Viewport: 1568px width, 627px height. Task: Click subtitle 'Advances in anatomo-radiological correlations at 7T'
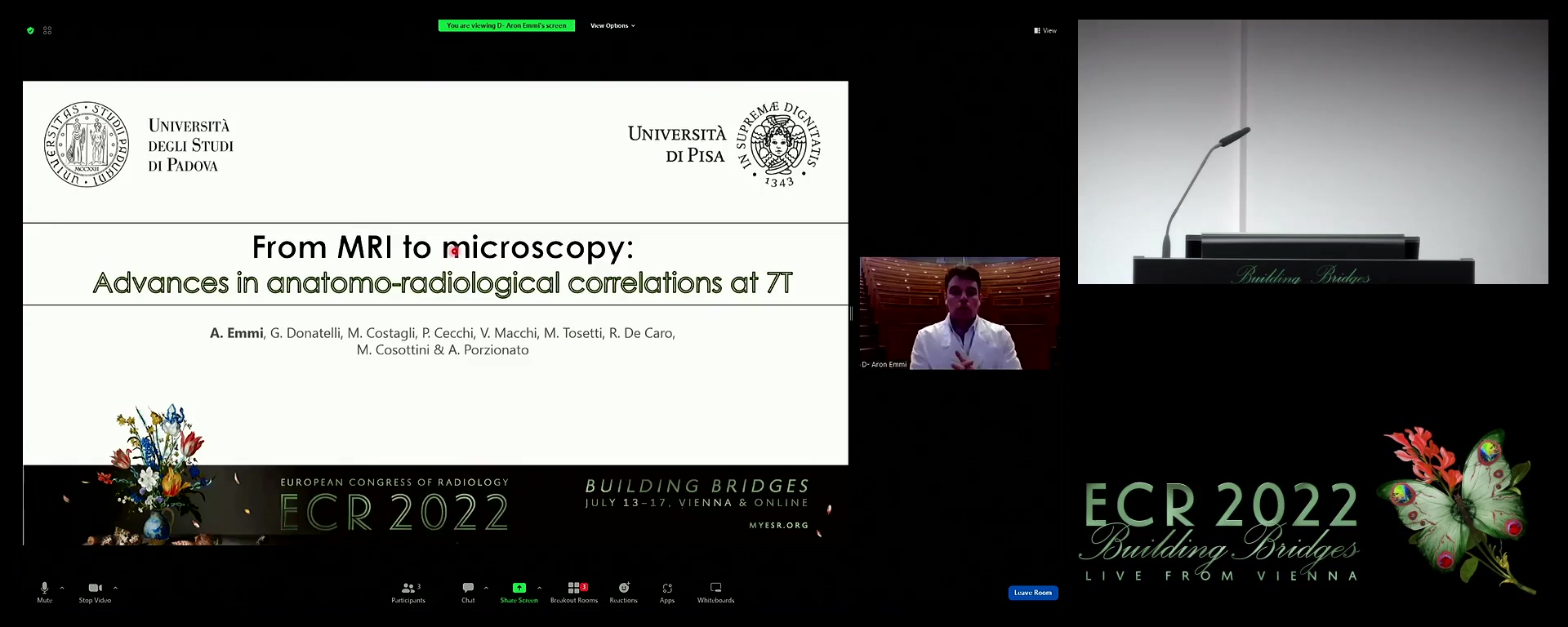(443, 282)
